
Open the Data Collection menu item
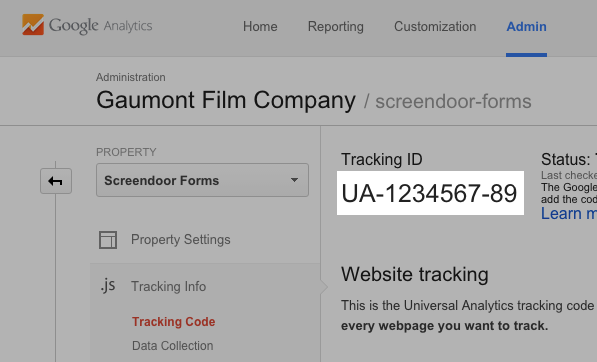172,346
